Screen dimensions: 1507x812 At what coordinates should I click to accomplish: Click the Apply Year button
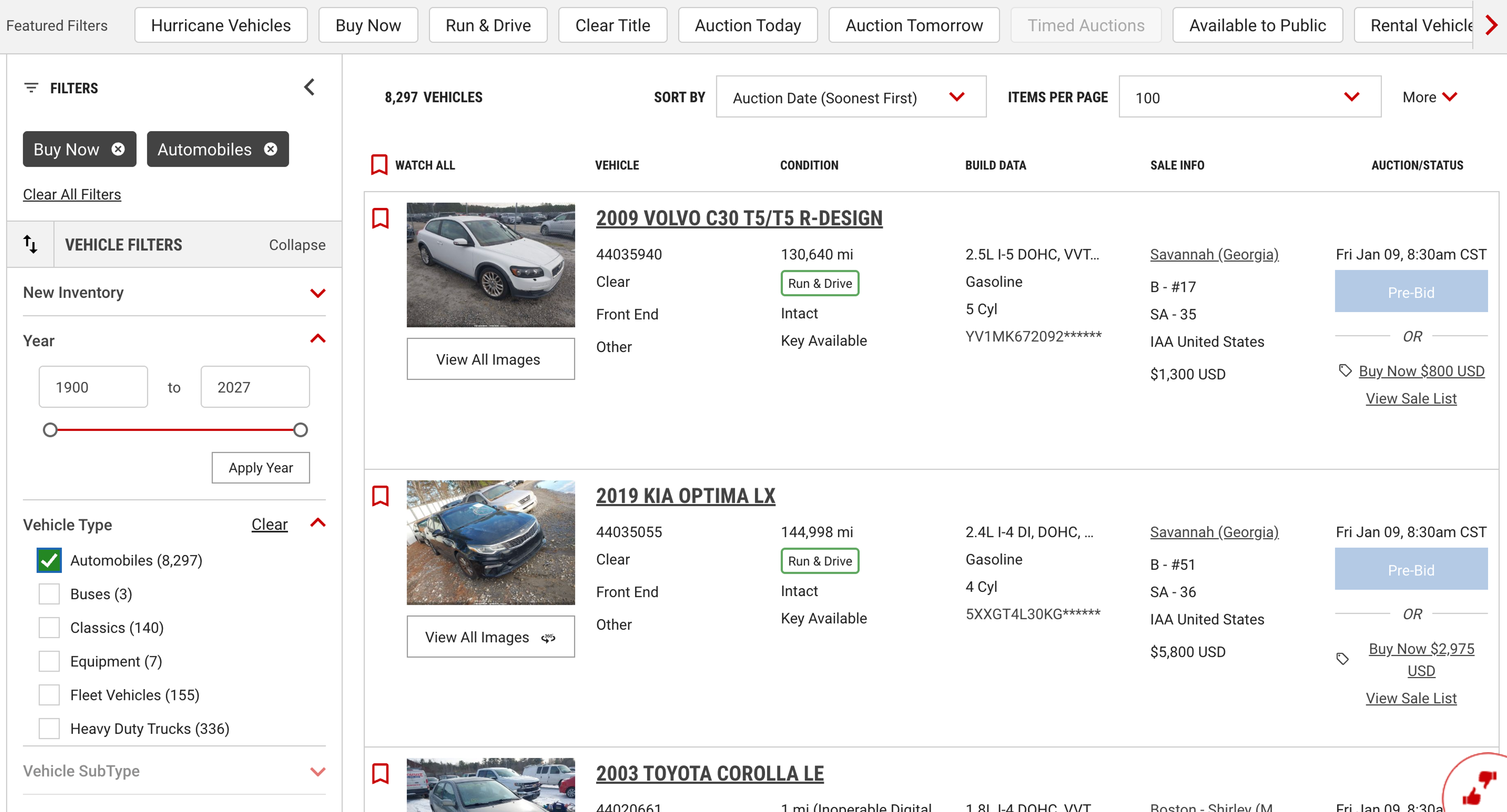point(260,467)
